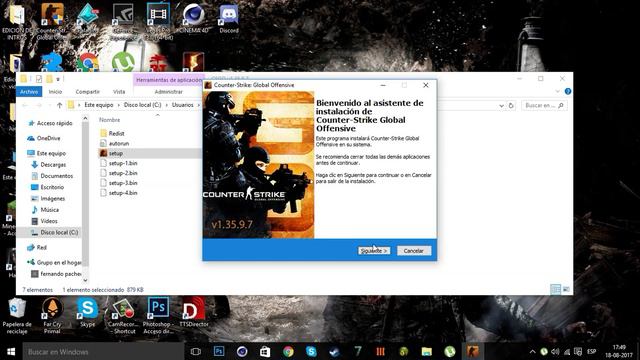Open the Redist folder
640x360 pixels.
[x=116, y=133]
